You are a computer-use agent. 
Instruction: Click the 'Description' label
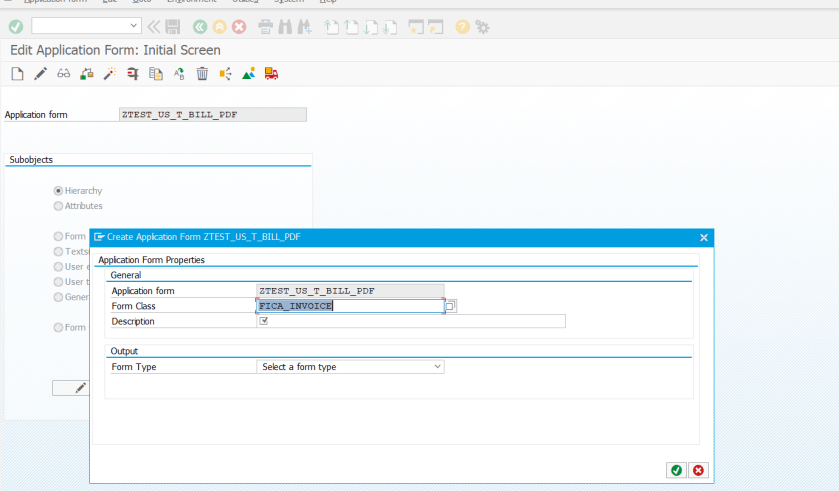tap(133, 321)
